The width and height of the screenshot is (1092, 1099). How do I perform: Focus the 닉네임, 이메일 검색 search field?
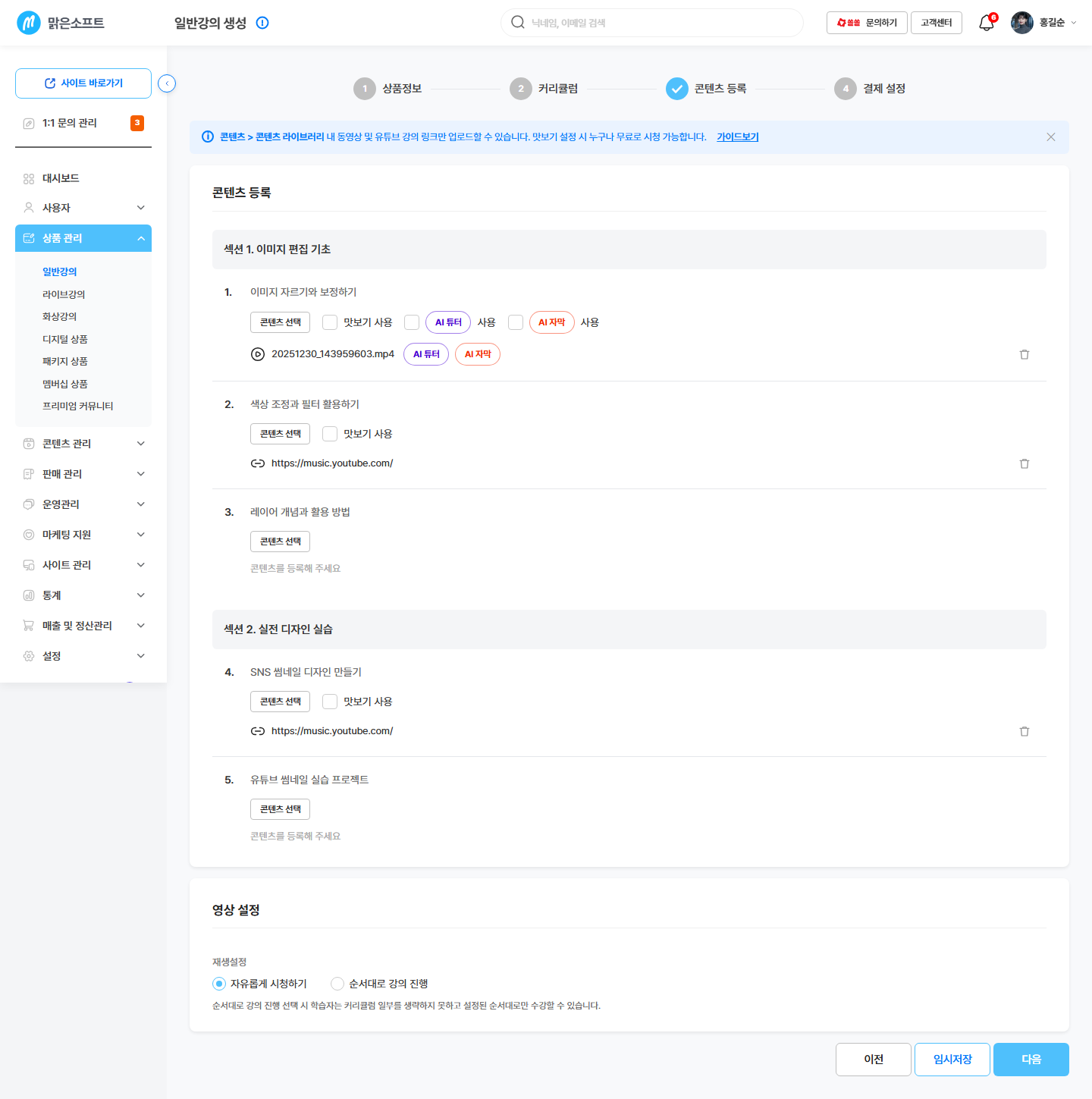[652, 23]
